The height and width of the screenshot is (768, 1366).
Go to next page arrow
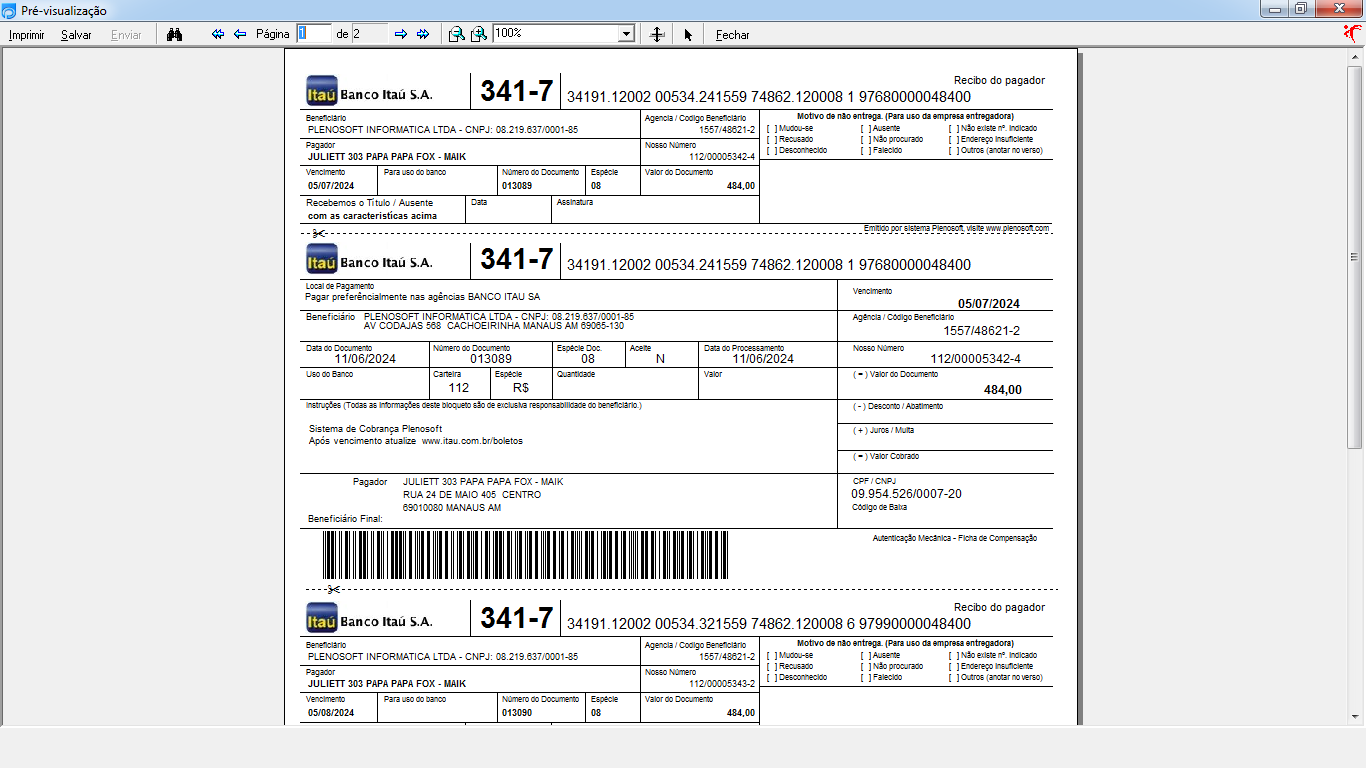point(401,34)
